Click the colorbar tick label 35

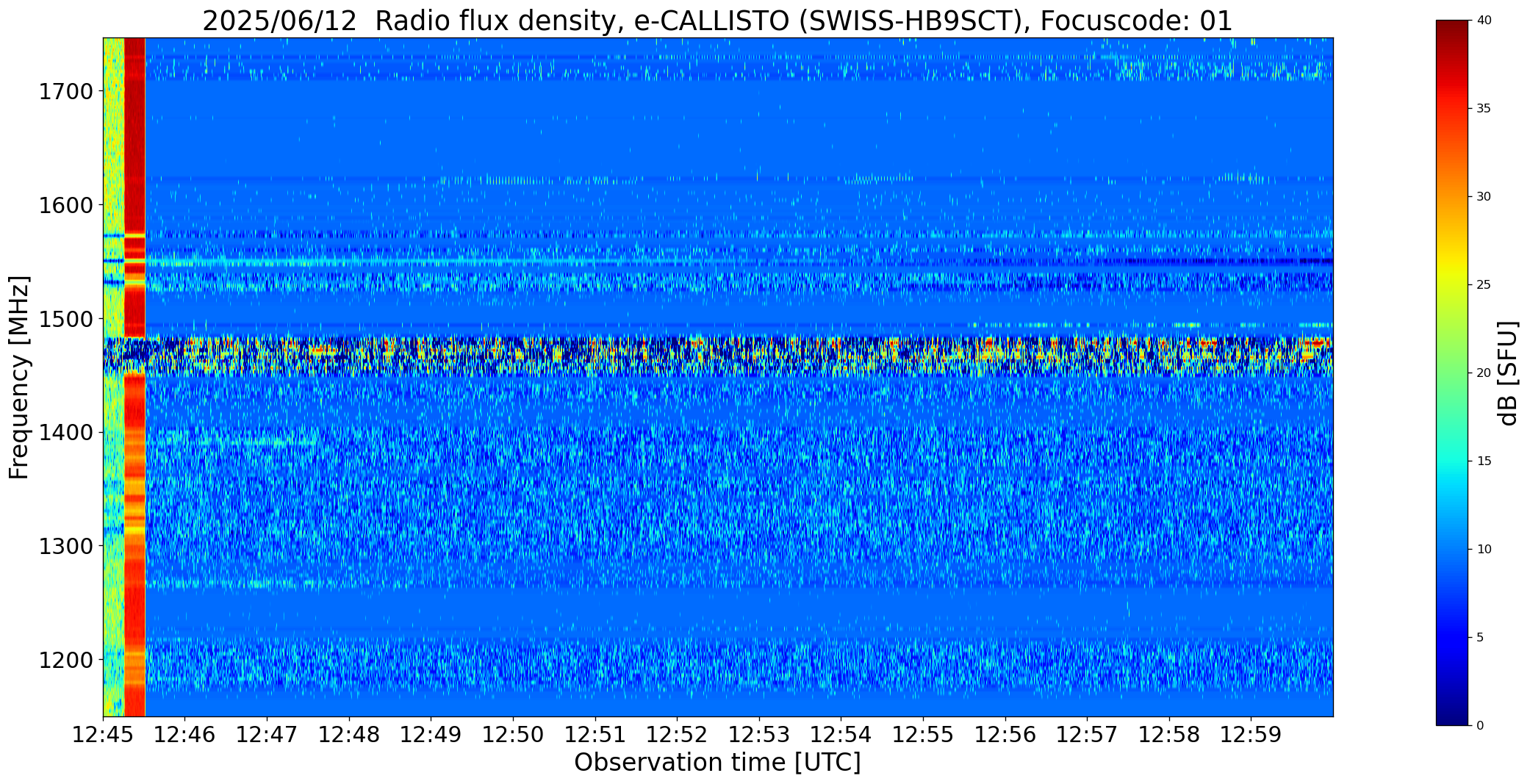pos(1484,109)
